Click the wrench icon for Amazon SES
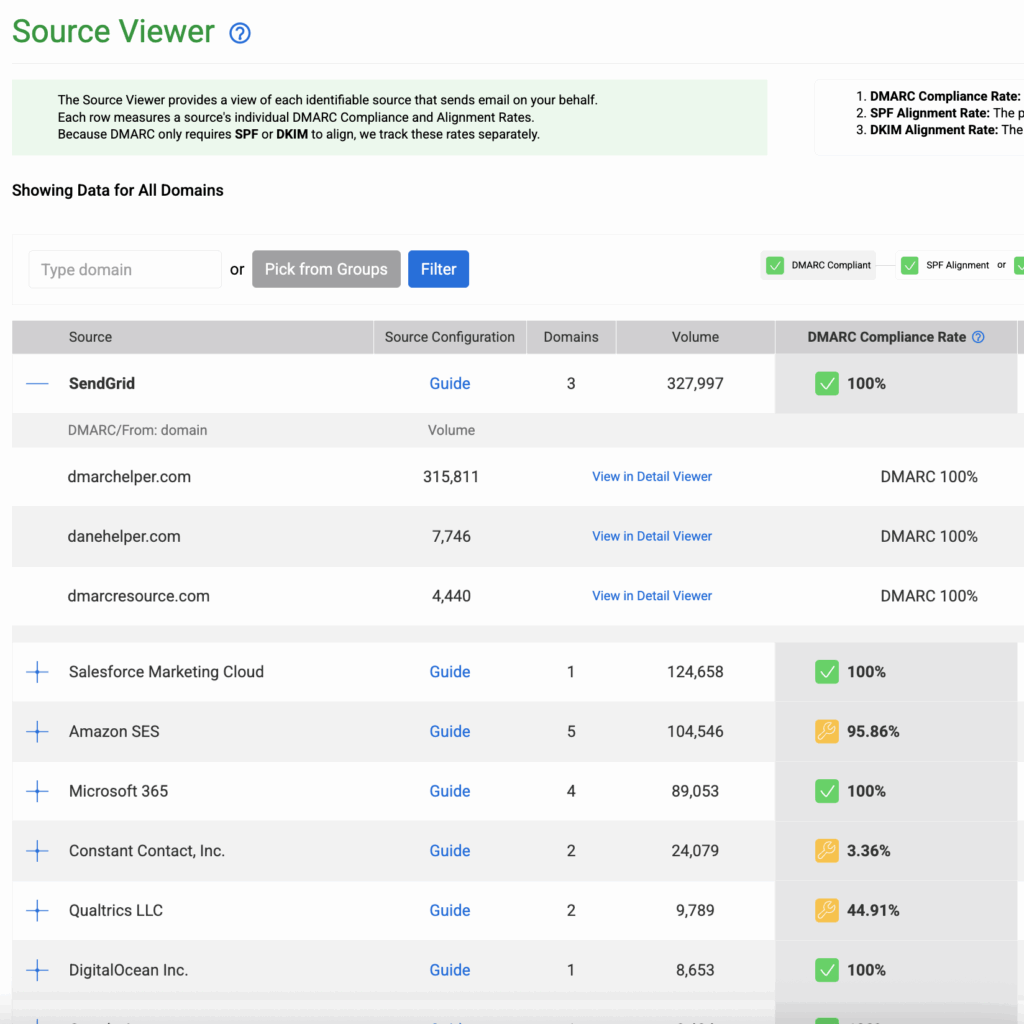The height and width of the screenshot is (1024, 1024). click(x=827, y=731)
